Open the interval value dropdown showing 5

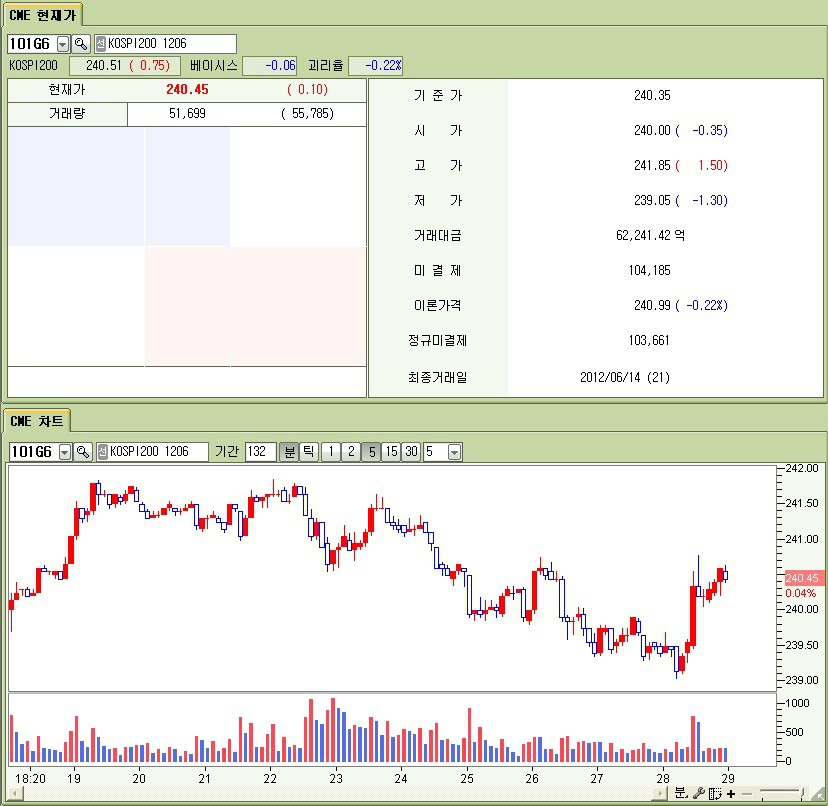click(x=455, y=452)
